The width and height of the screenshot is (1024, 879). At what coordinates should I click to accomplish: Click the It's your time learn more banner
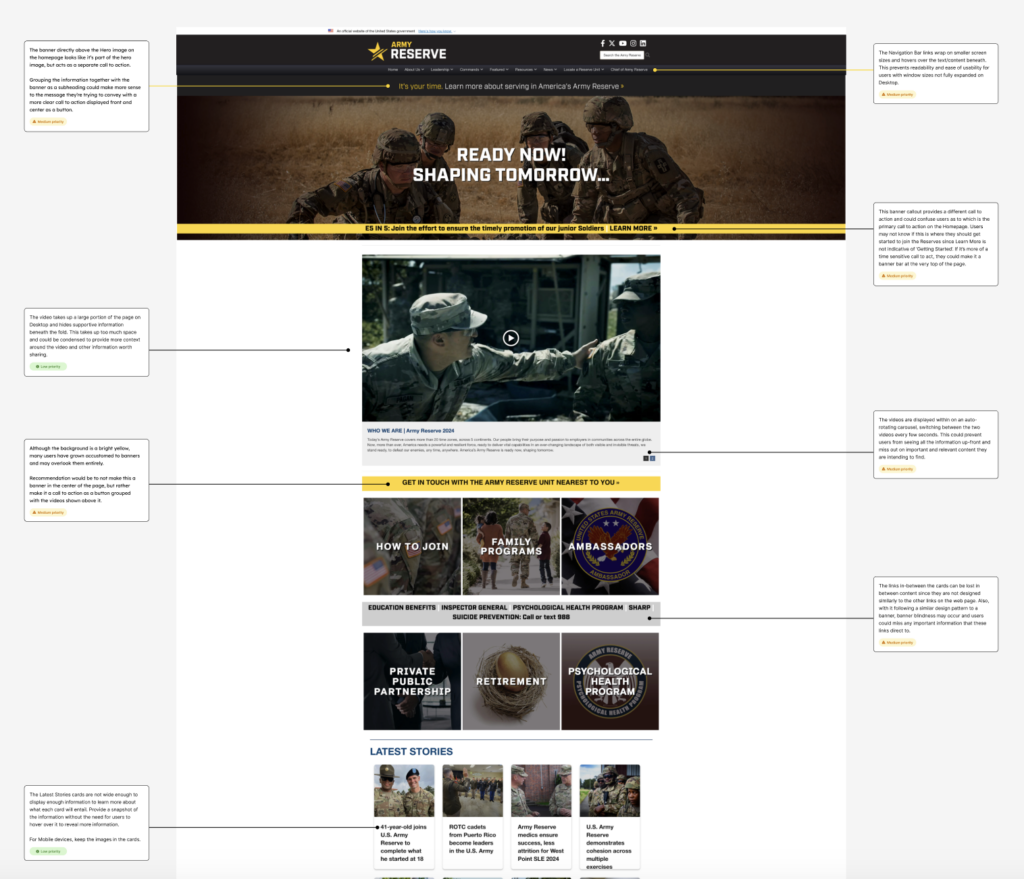click(x=511, y=86)
